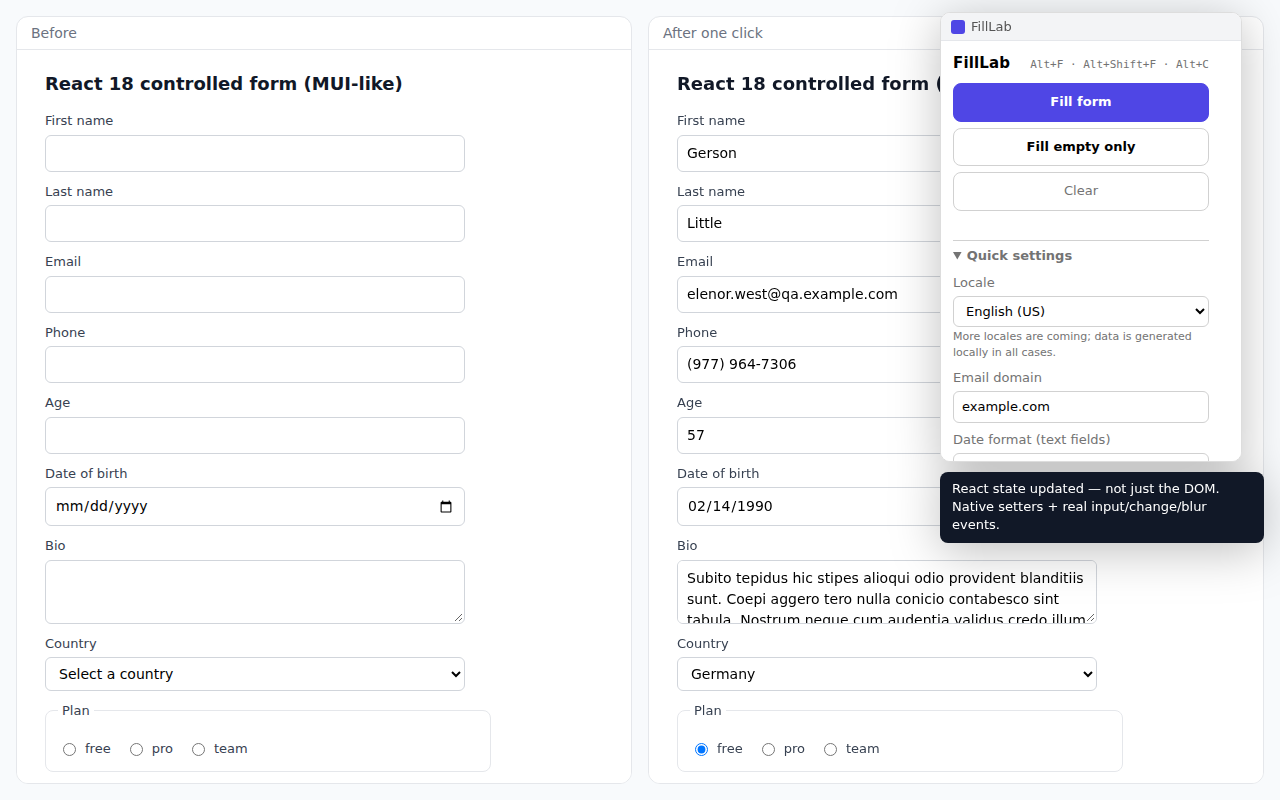Click the Age field showing 57
The image size is (1280, 800).
(809, 436)
